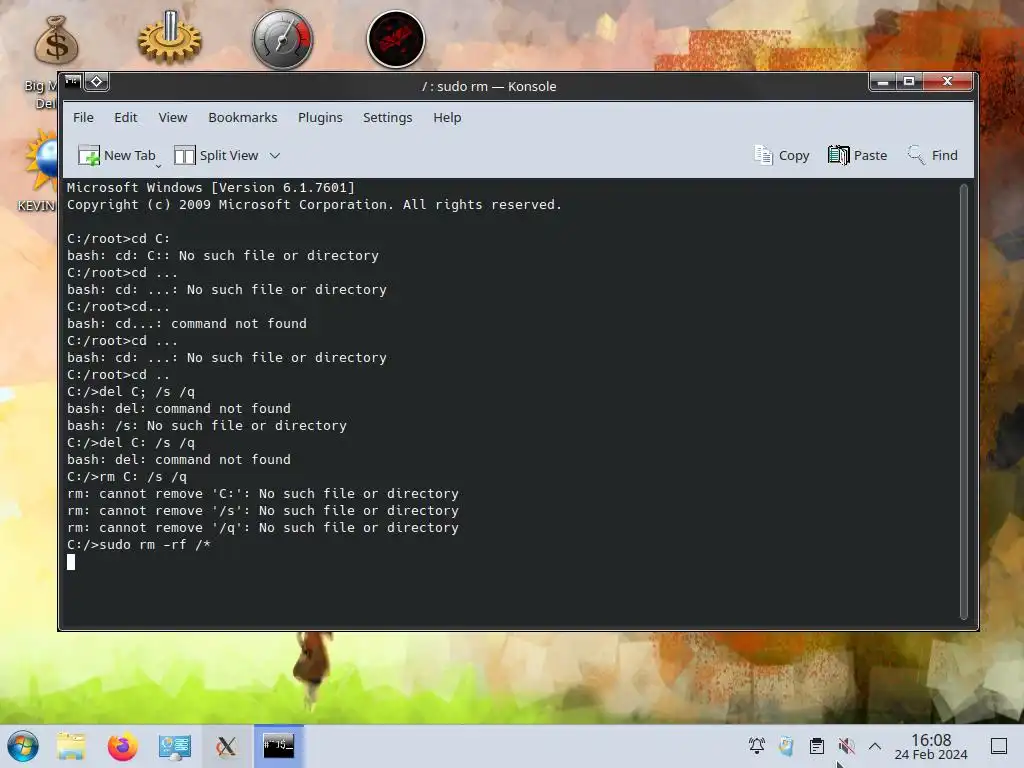Viewport: 1024px width, 768px height.
Task: Open the Bookmarks menu
Action: point(242,118)
